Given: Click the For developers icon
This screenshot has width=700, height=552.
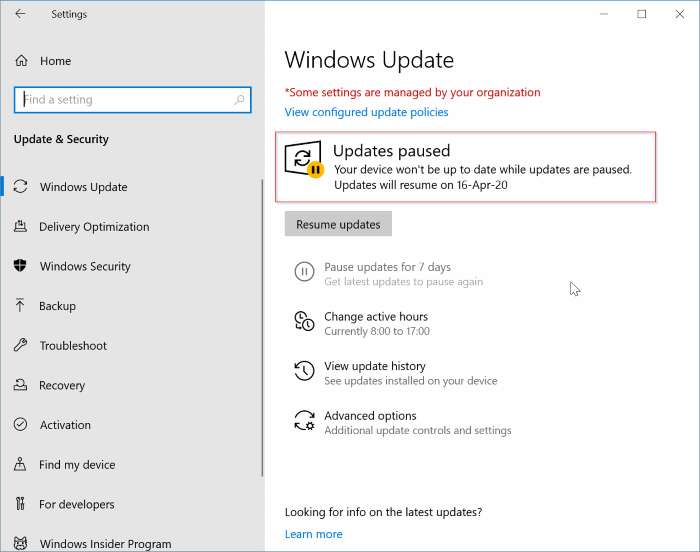Looking at the screenshot, I should click(x=20, y=504).
